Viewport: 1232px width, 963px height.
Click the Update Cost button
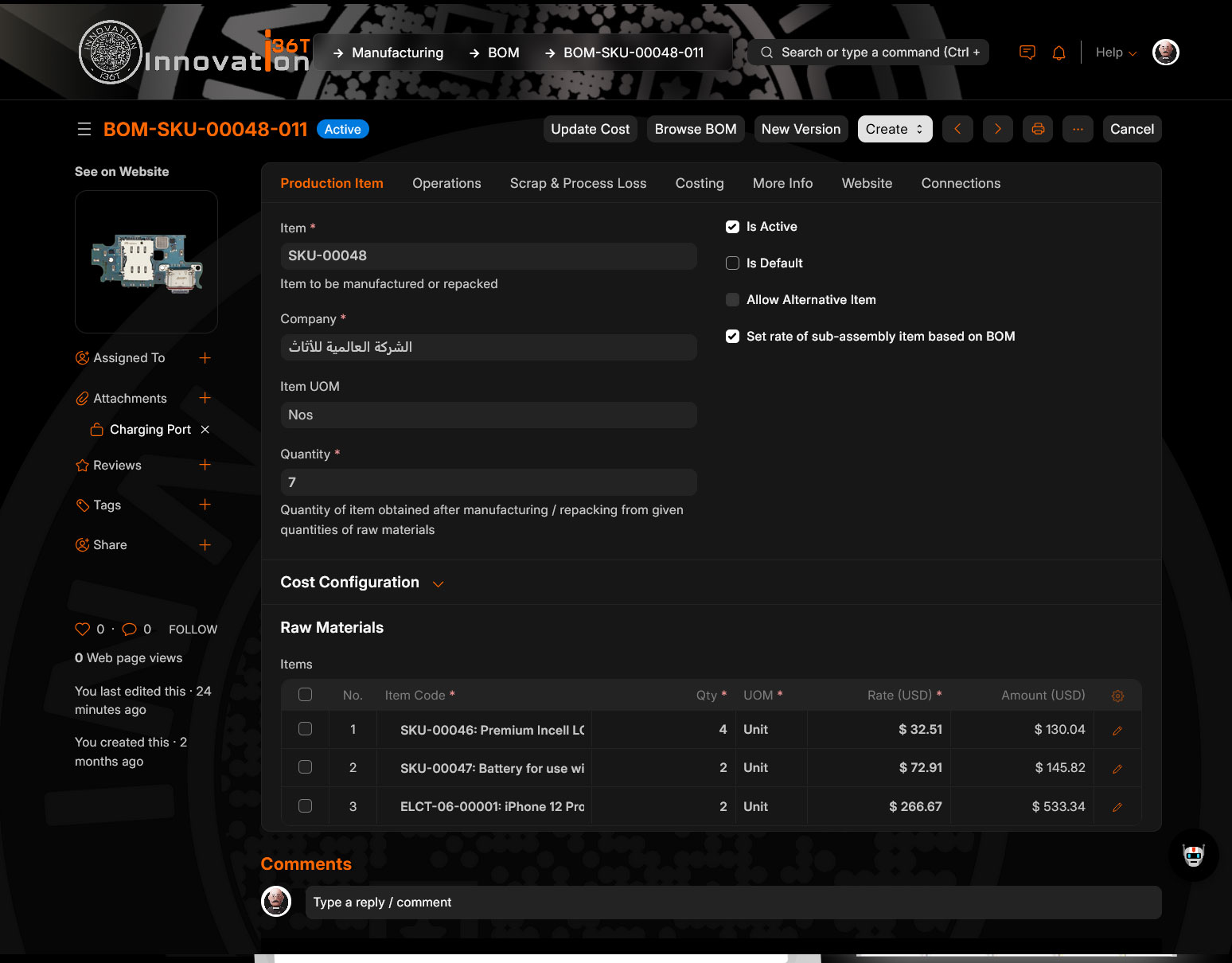(590, 129)
